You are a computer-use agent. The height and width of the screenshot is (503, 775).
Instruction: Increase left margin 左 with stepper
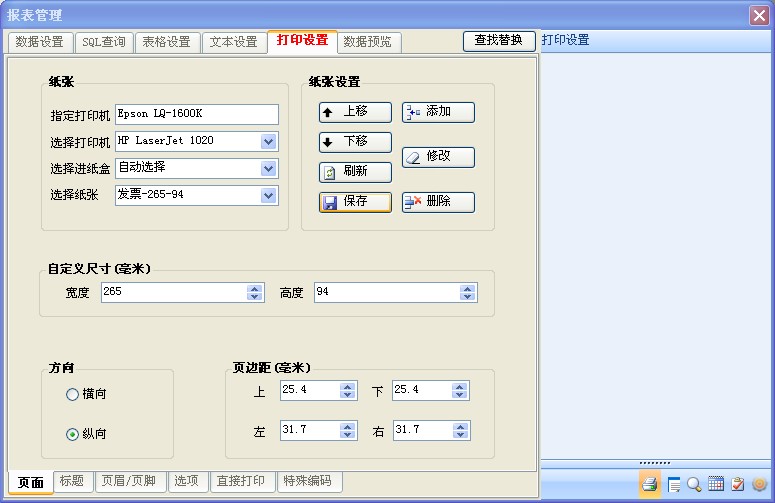[348, 427]
